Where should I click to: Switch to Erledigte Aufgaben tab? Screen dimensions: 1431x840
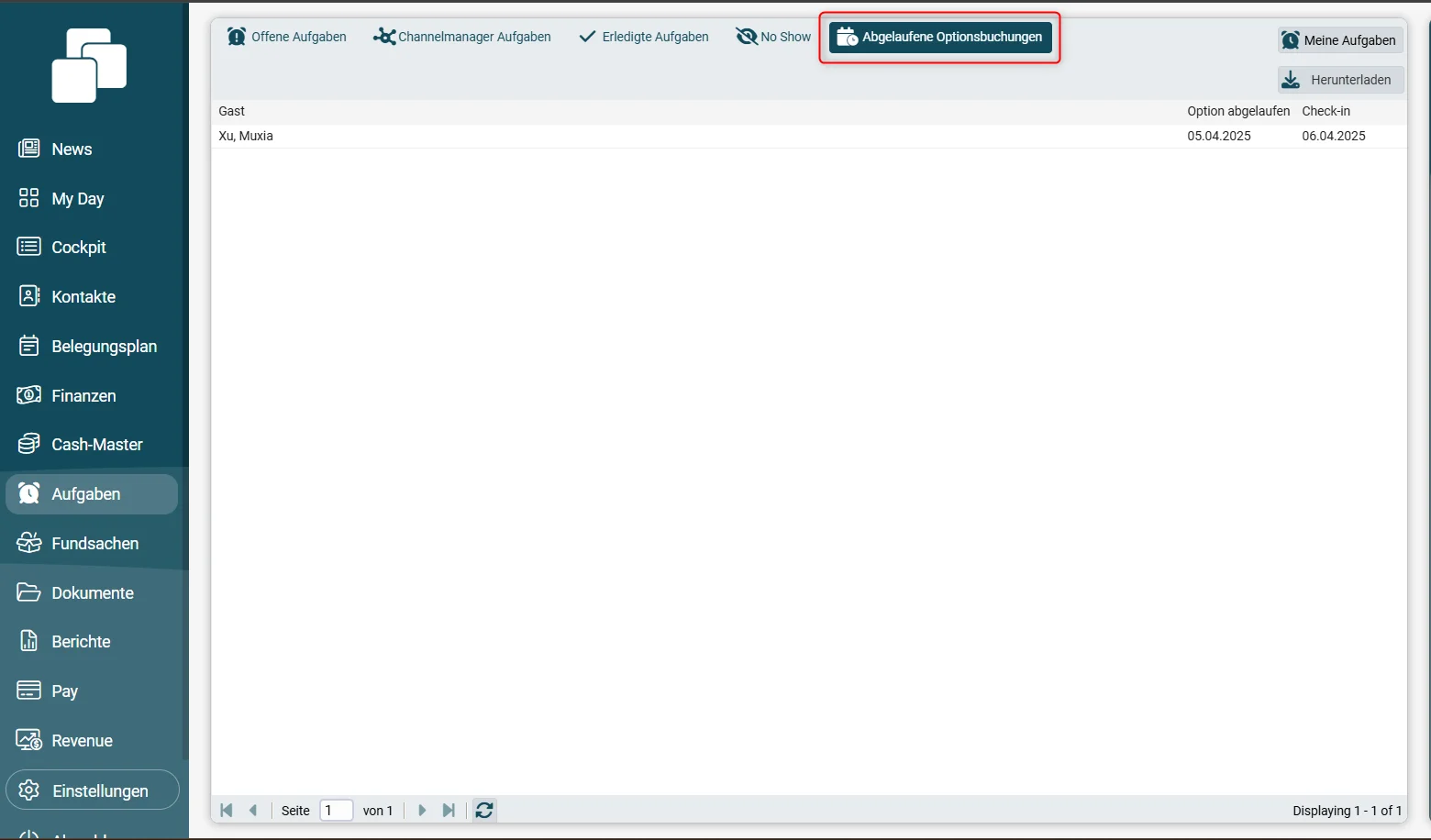pyautogui.click(x=644, y=37)
